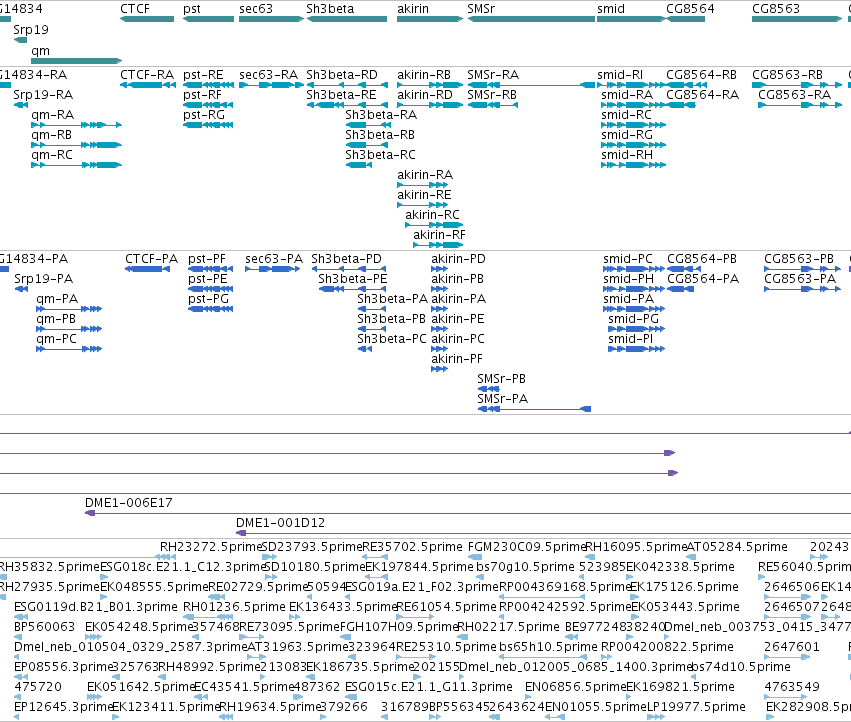The image size is (851, 722).
Task: Click protein smid-PI
Action: coord(637,349)
